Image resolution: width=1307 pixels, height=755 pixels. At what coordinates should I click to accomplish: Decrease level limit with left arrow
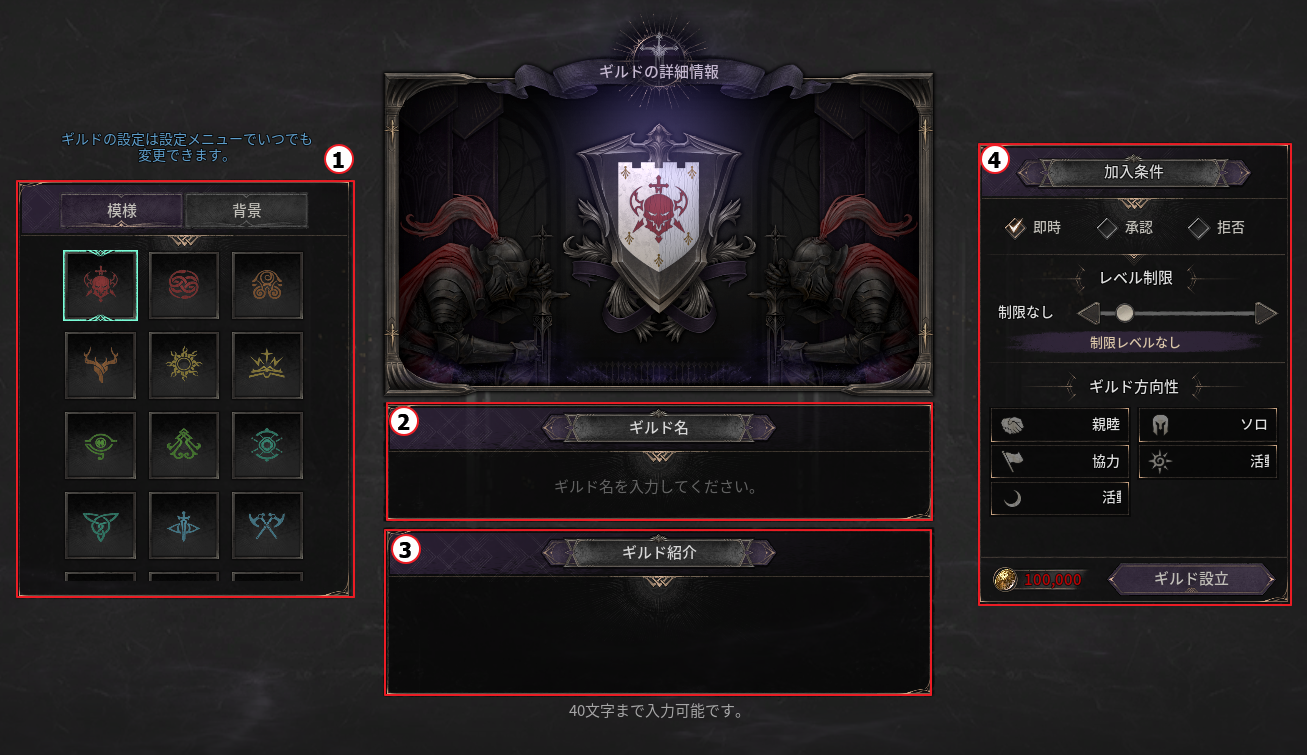pyautogui.click(x=1089, y=313)
